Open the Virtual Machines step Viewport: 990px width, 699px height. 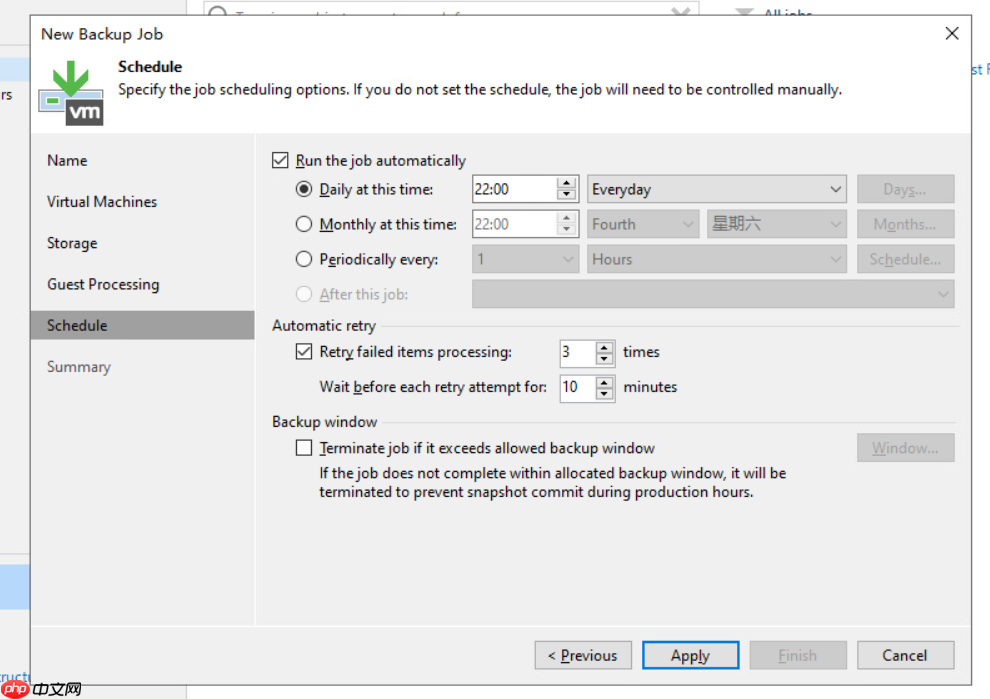pos(101,201)
